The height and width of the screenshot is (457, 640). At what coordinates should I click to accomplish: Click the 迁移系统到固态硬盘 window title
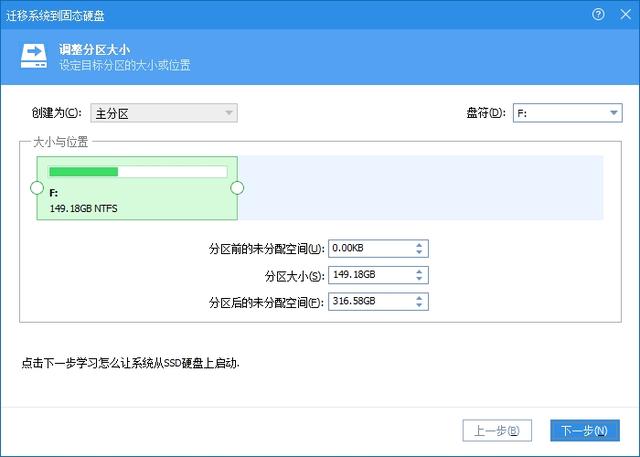[55, 16]
